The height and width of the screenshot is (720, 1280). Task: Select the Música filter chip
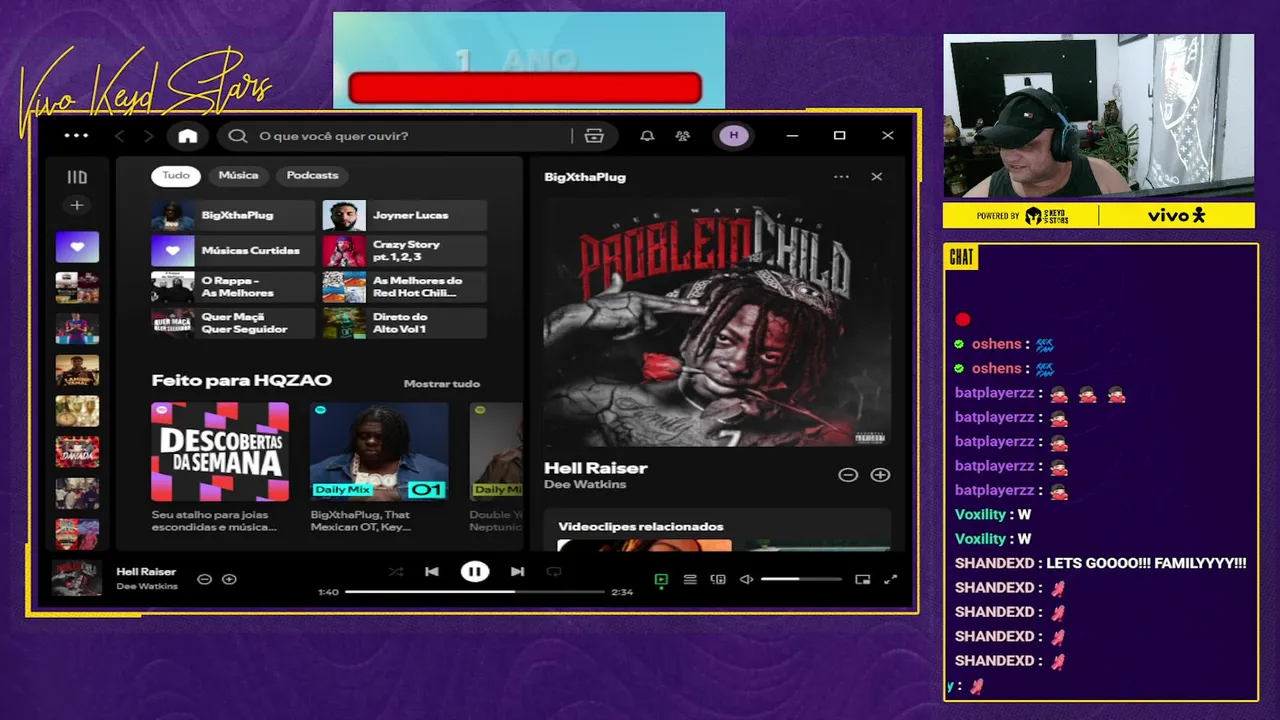click(238, 175)
